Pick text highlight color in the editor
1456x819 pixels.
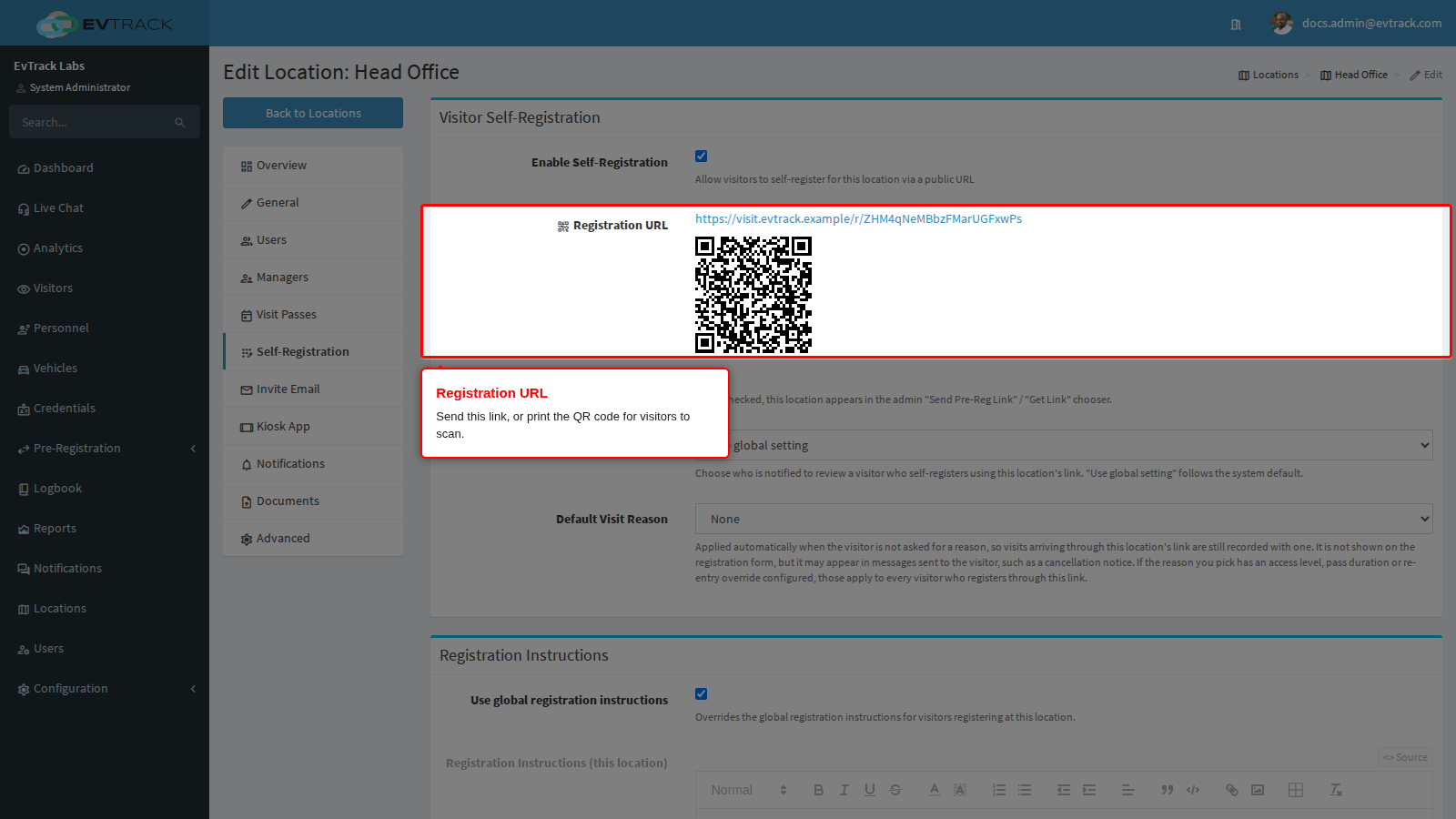pos(959,790)
